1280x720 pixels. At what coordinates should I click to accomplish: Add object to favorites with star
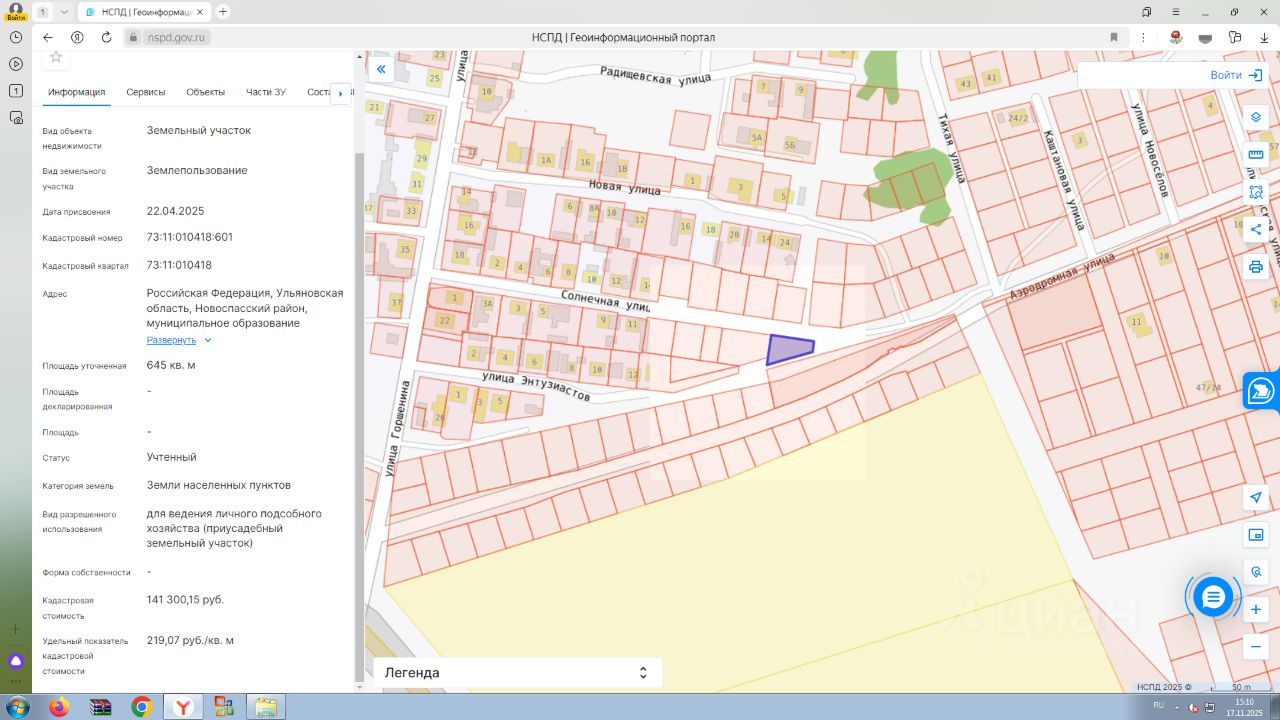click(56, 57)
